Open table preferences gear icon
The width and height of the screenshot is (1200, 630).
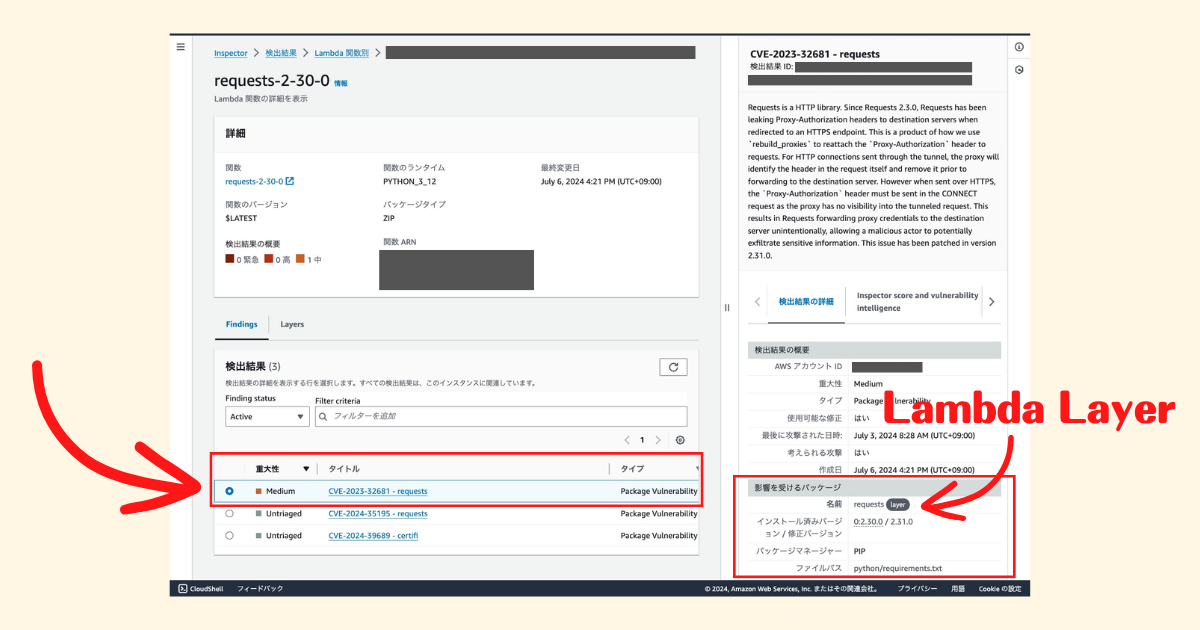680,440
